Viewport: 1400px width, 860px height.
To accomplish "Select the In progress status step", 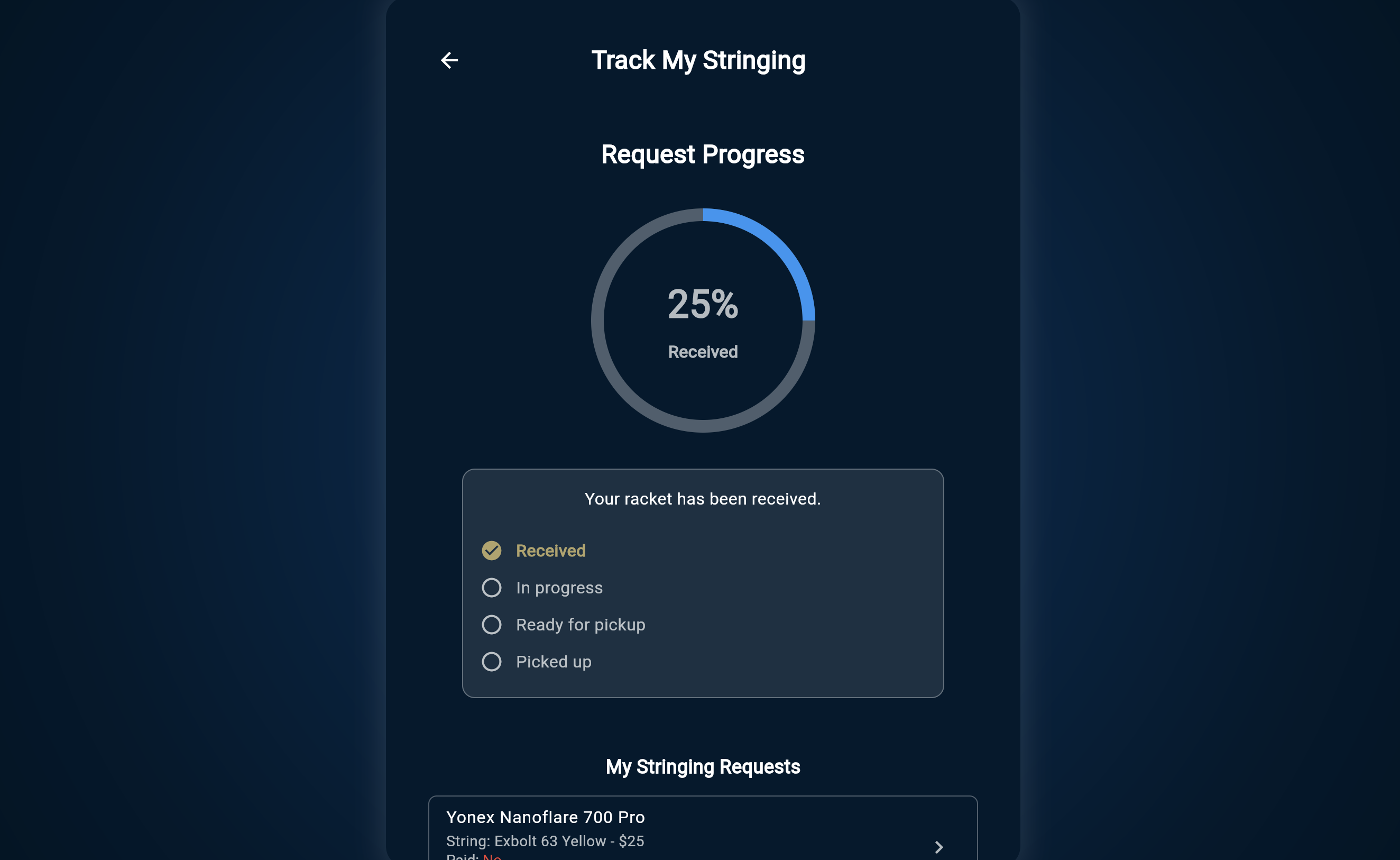I will click(559, 588).
